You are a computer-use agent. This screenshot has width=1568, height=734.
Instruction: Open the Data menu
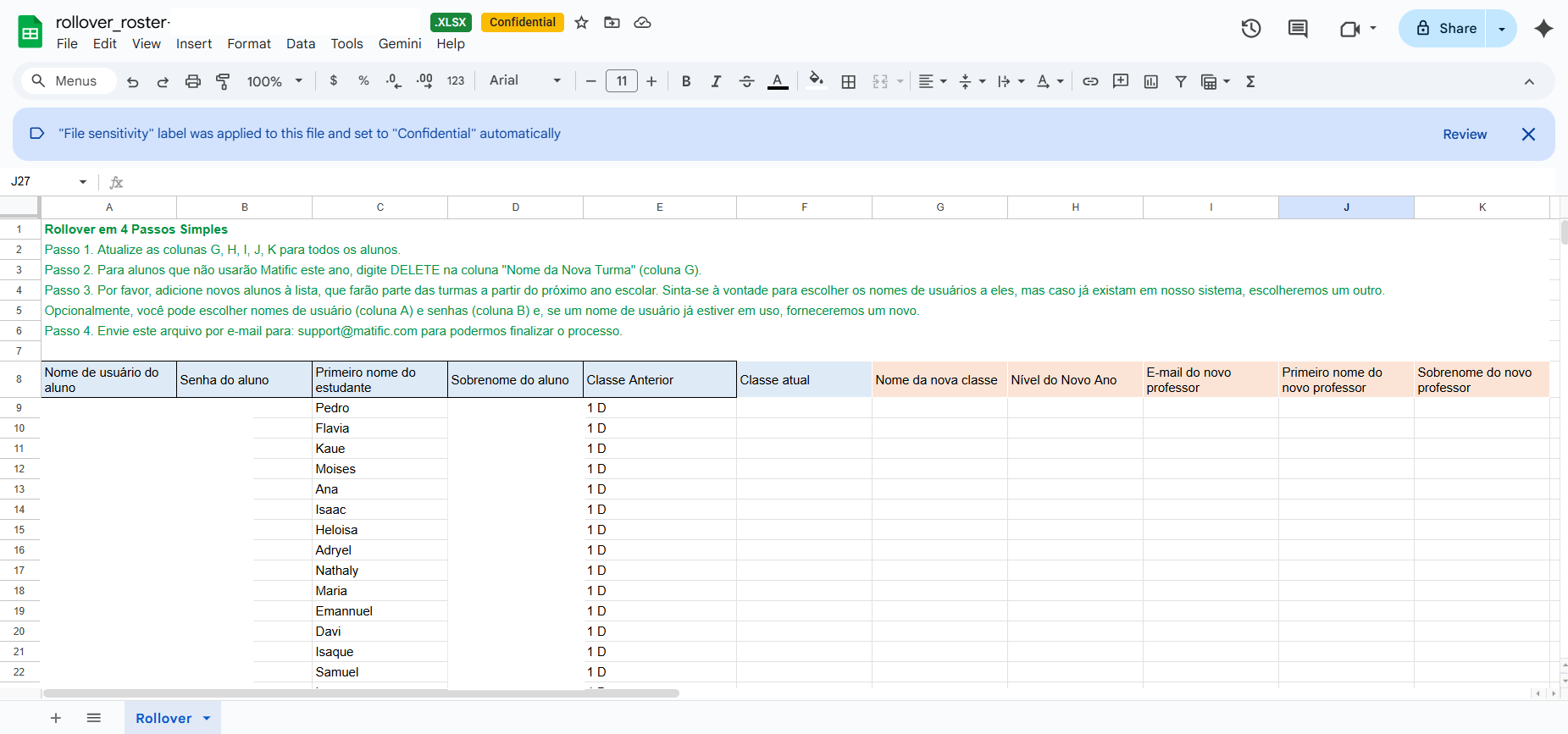click(x=300, y=44)
